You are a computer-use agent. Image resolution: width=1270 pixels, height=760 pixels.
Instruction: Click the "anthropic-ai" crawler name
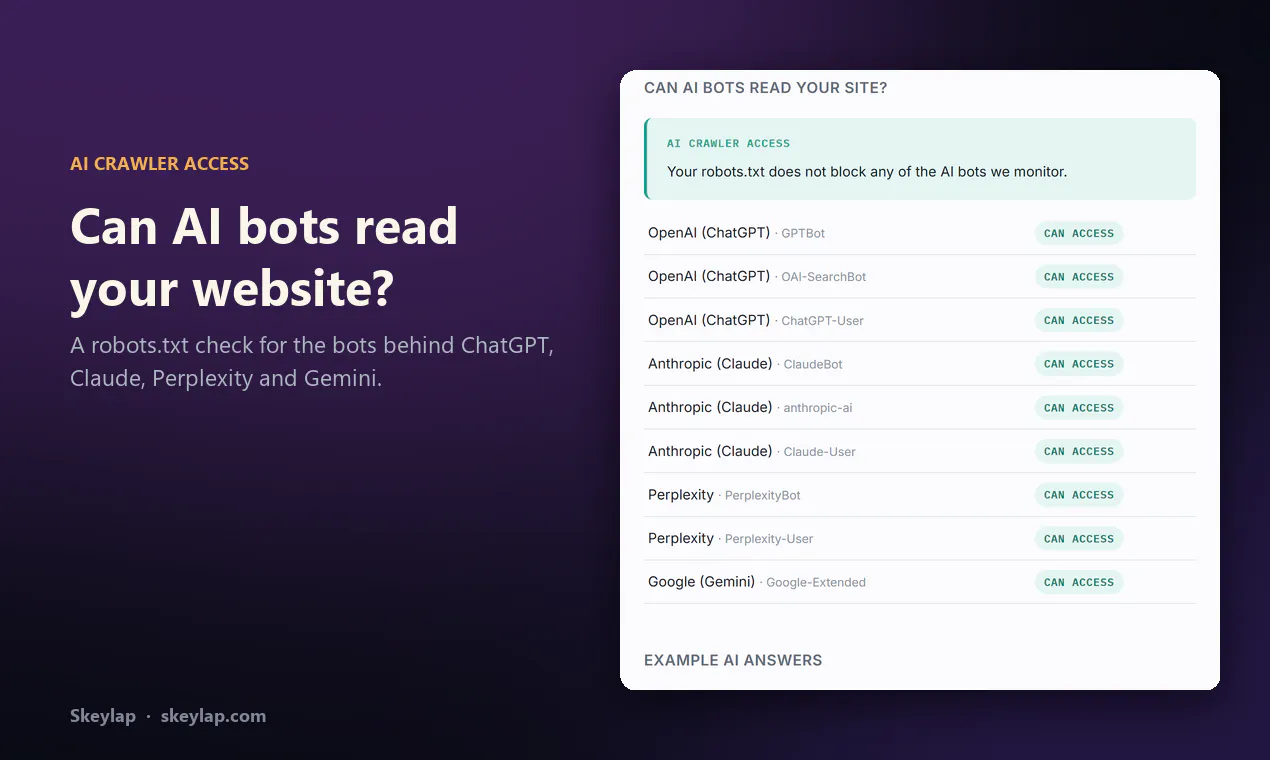coord(818,408)
